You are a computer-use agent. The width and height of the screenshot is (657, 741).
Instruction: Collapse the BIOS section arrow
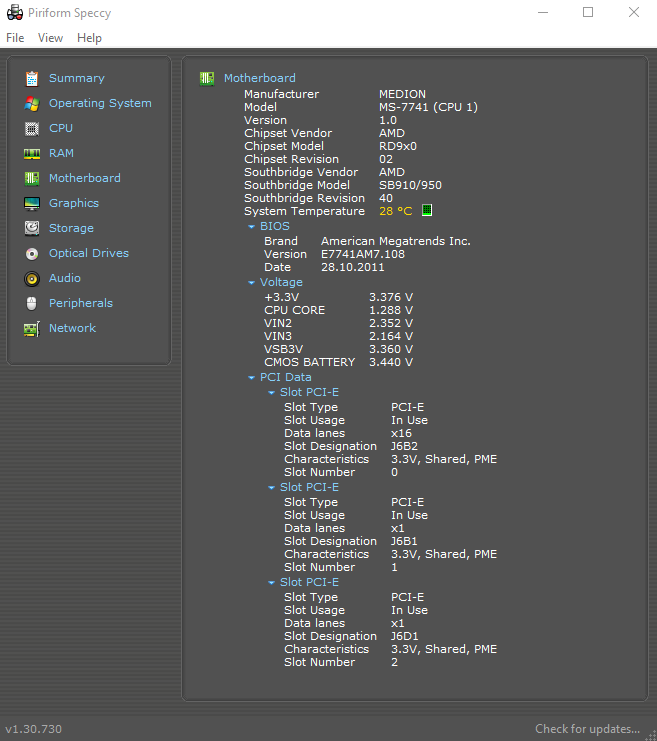click(x=251, y=227)
